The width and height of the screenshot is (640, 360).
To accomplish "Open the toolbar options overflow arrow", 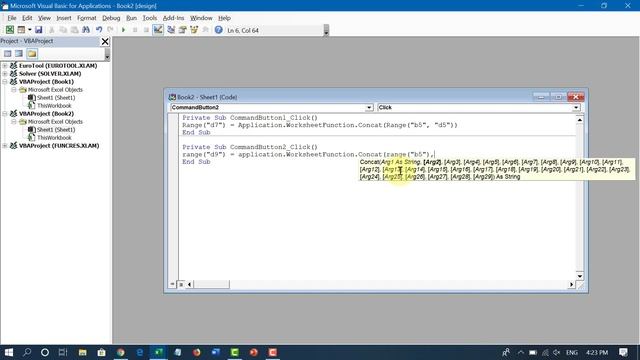I will (326, 30).
